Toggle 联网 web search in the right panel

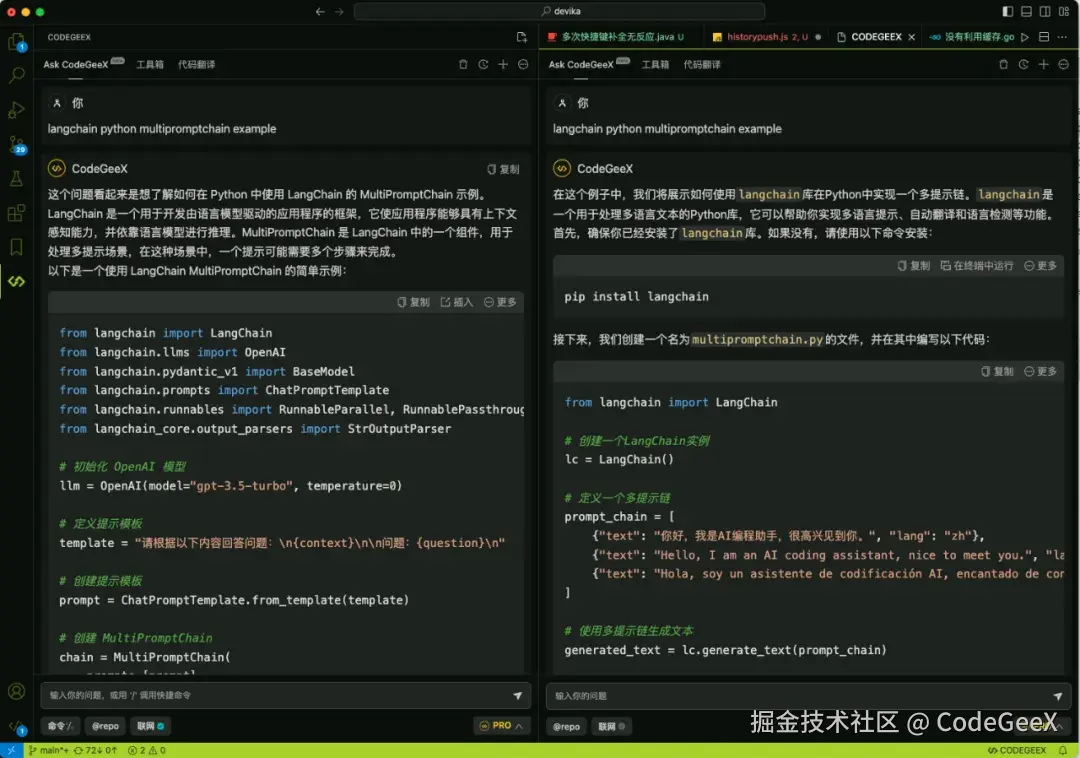coord(611,726)
